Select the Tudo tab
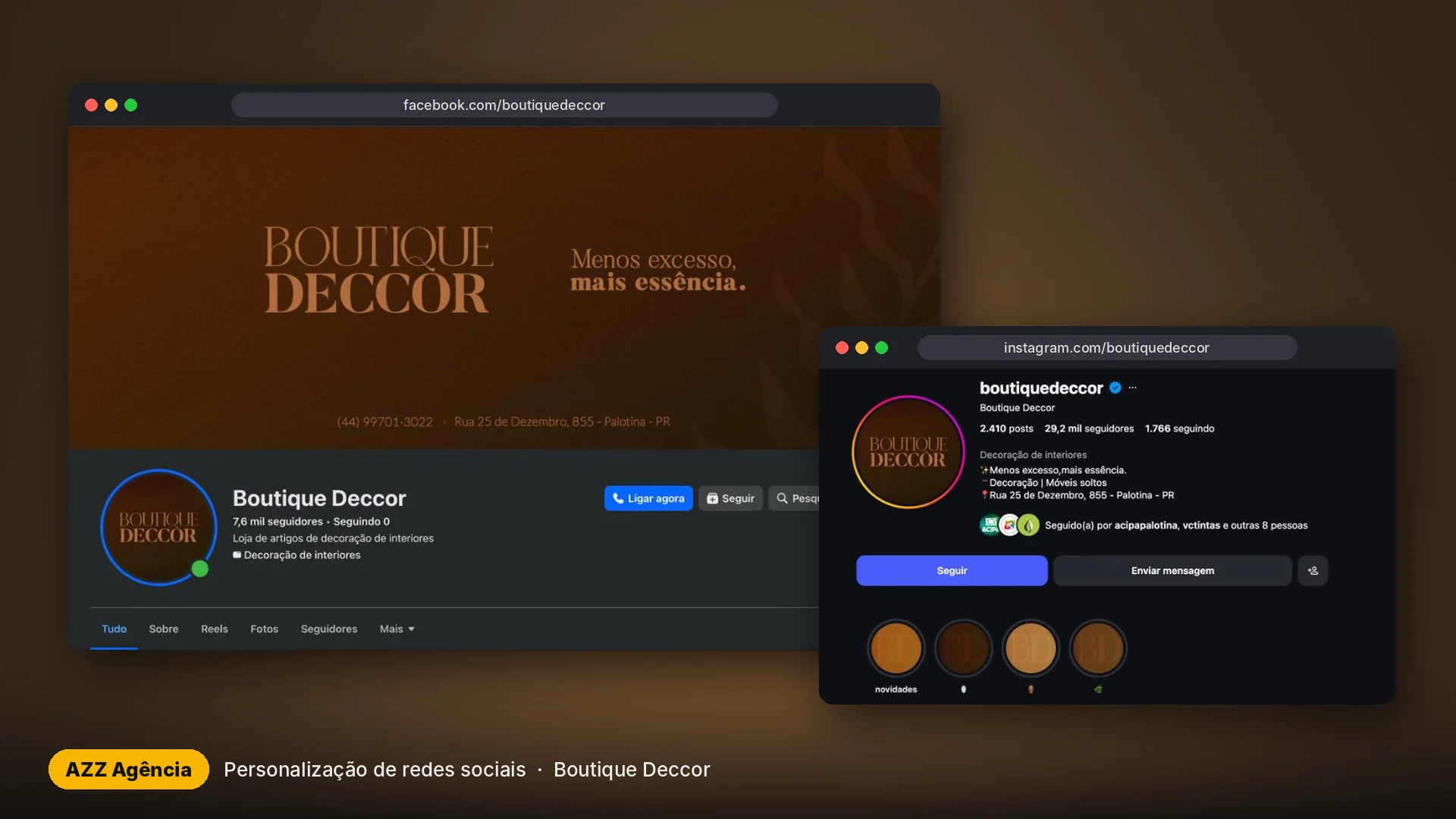The width and height of the screenshot is (1456, 819). [x=114, y=629]
